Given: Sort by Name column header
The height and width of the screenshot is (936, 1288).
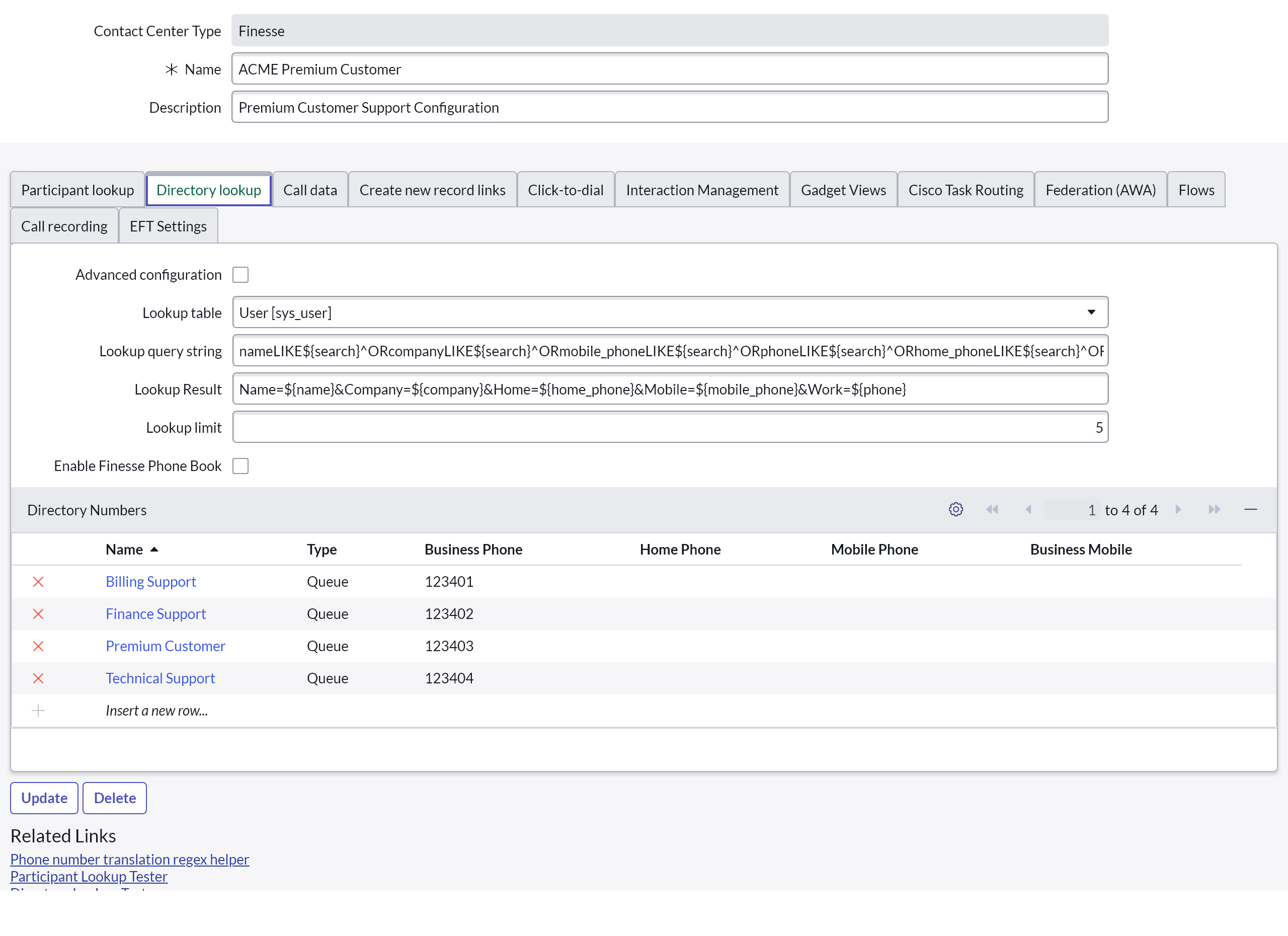Looking at the screenshot, I should 124,549.
